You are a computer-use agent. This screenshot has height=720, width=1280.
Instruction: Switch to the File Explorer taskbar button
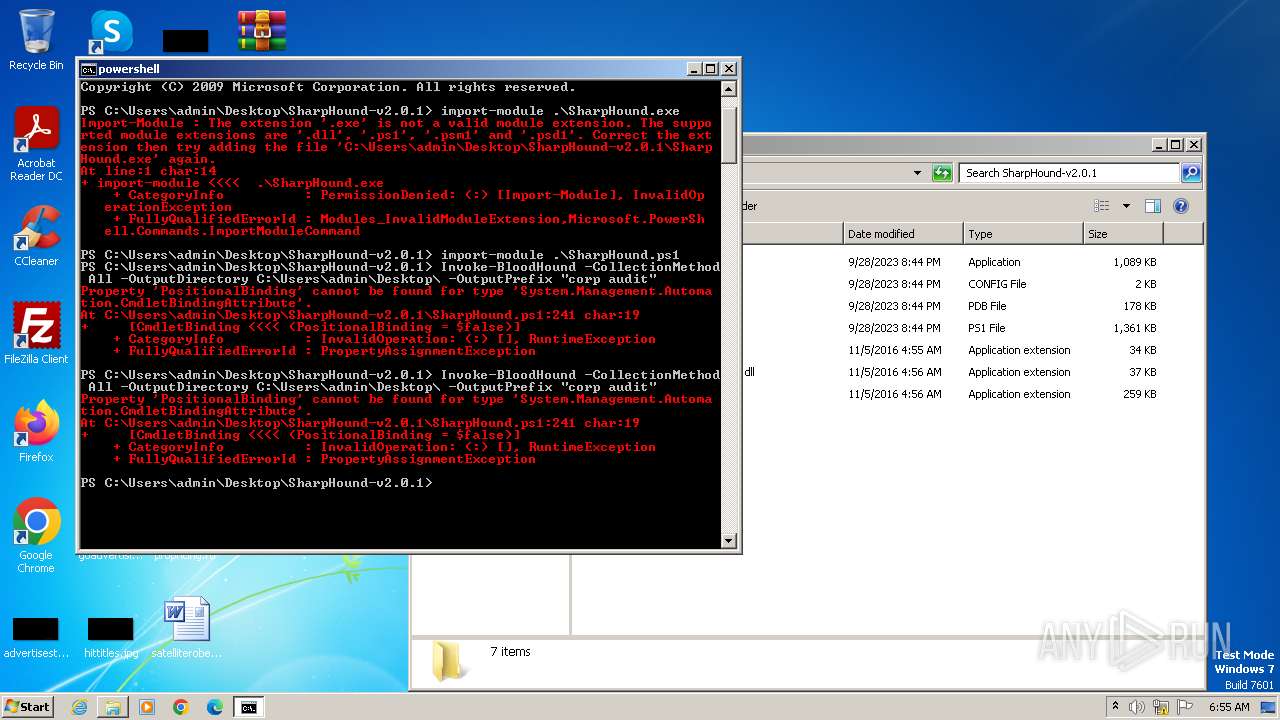(x=113, y=707)
